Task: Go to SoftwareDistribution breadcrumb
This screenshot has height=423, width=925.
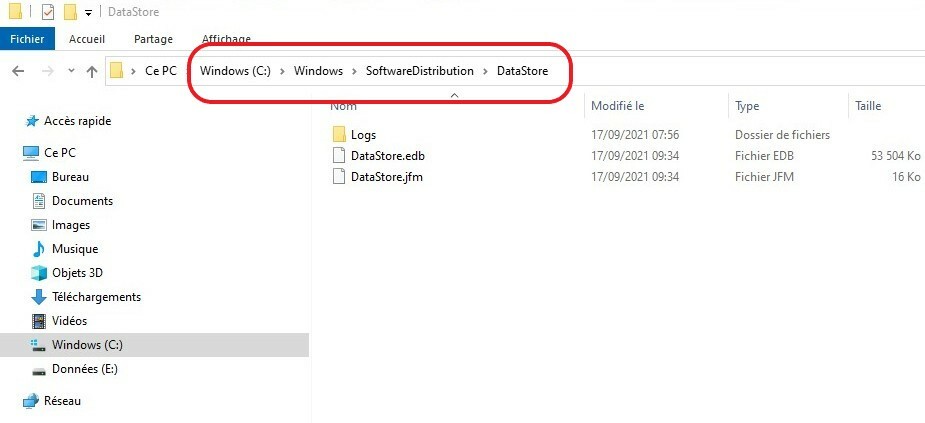Action: click(x=419, y=71)
